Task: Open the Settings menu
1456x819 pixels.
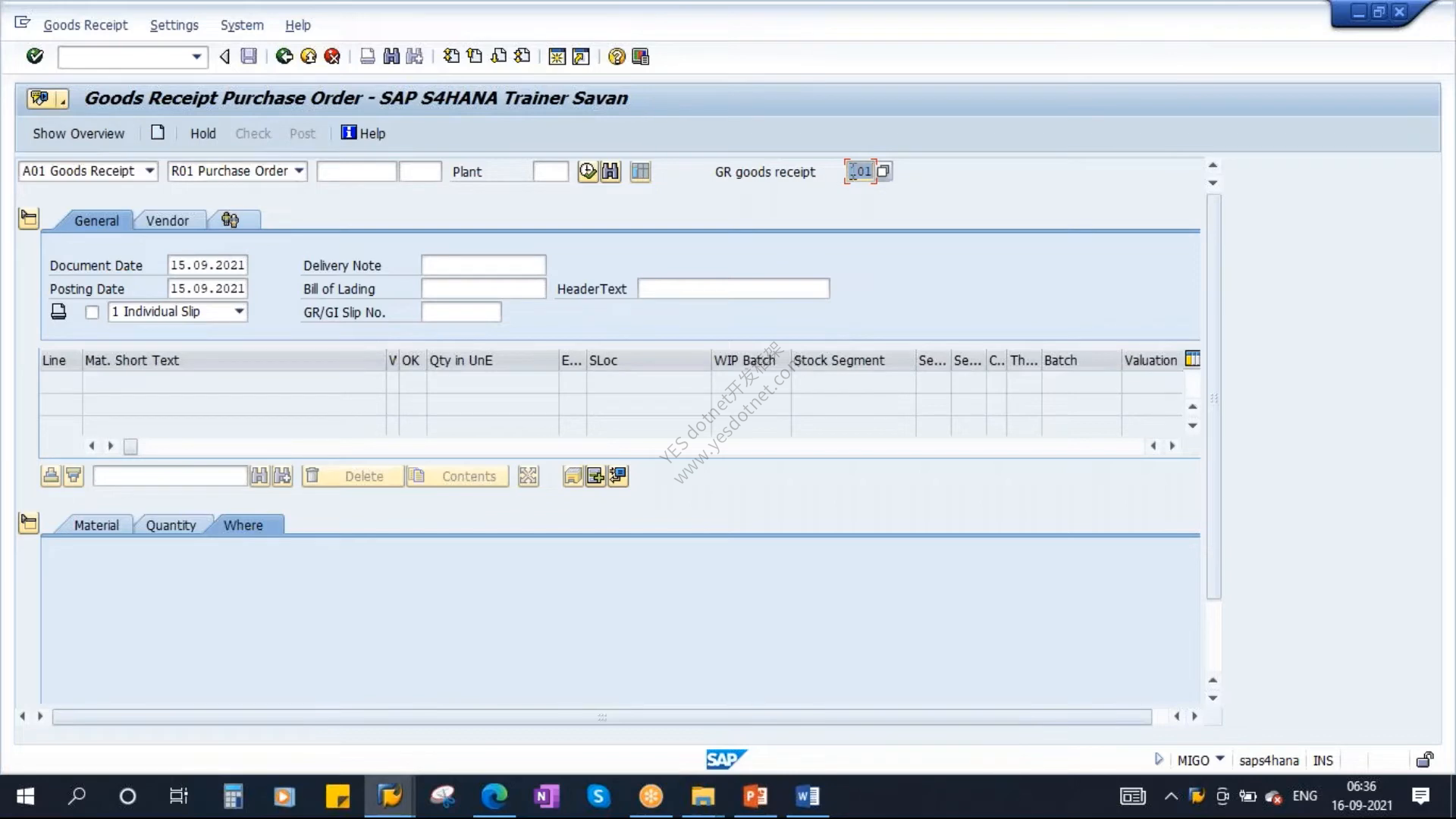Action: (x=174, y=25)
